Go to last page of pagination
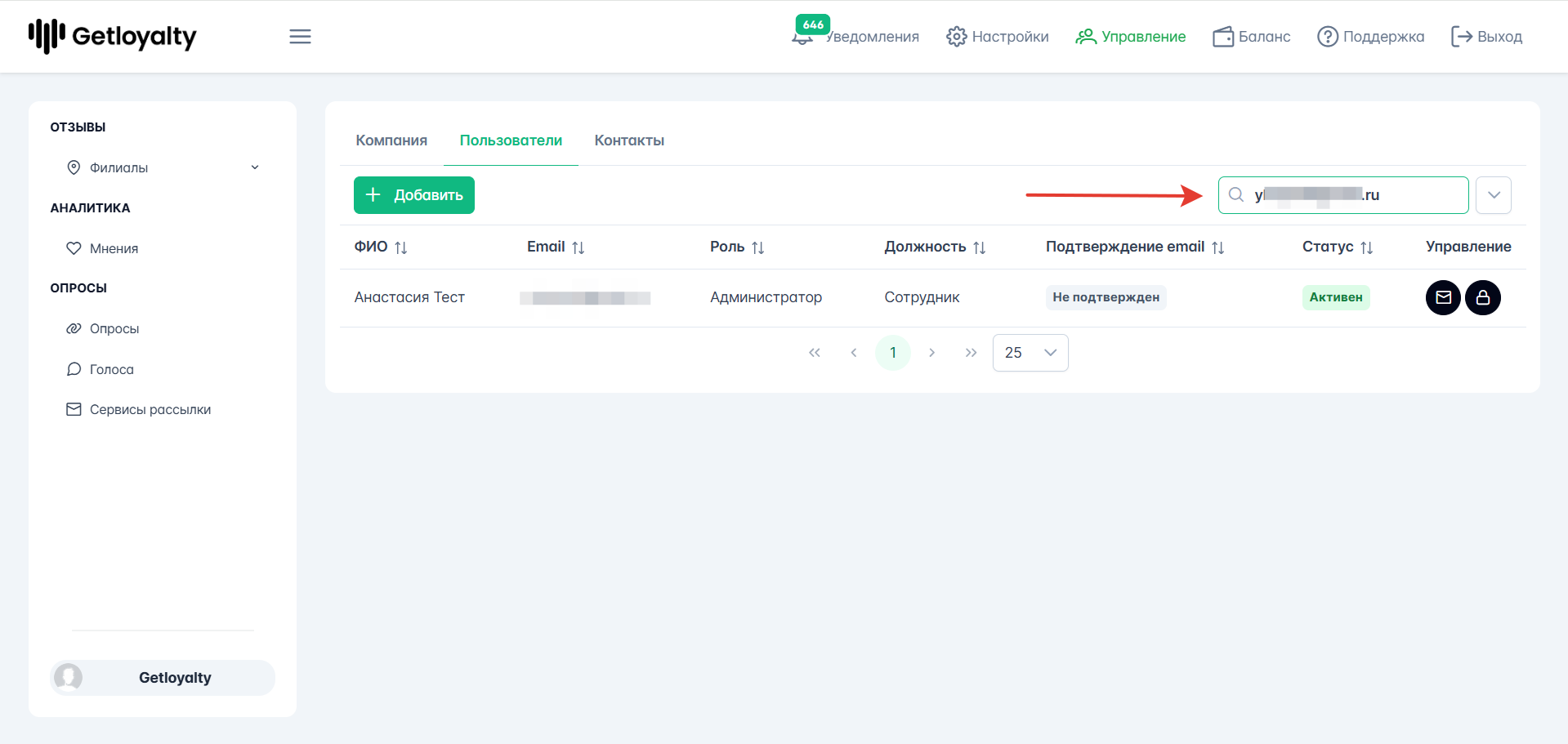This screenshot has height=744, width=1568. [x=972, y=353]
